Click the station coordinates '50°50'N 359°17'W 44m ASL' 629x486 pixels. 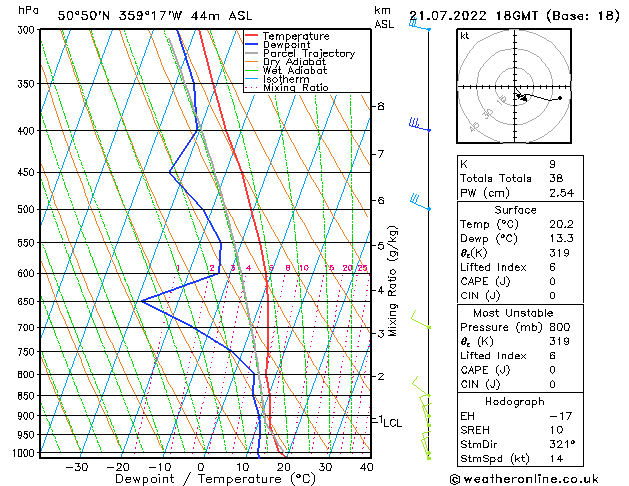155,16
